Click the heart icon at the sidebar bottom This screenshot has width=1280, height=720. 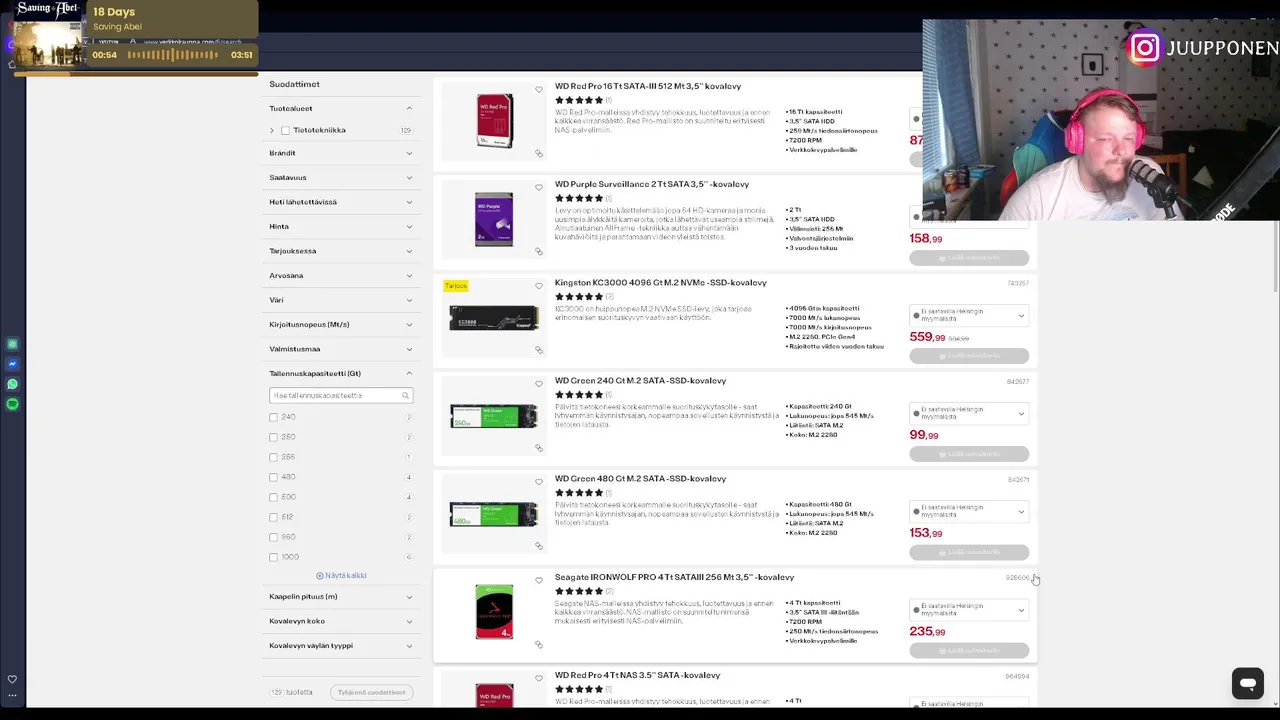[12, 679]
